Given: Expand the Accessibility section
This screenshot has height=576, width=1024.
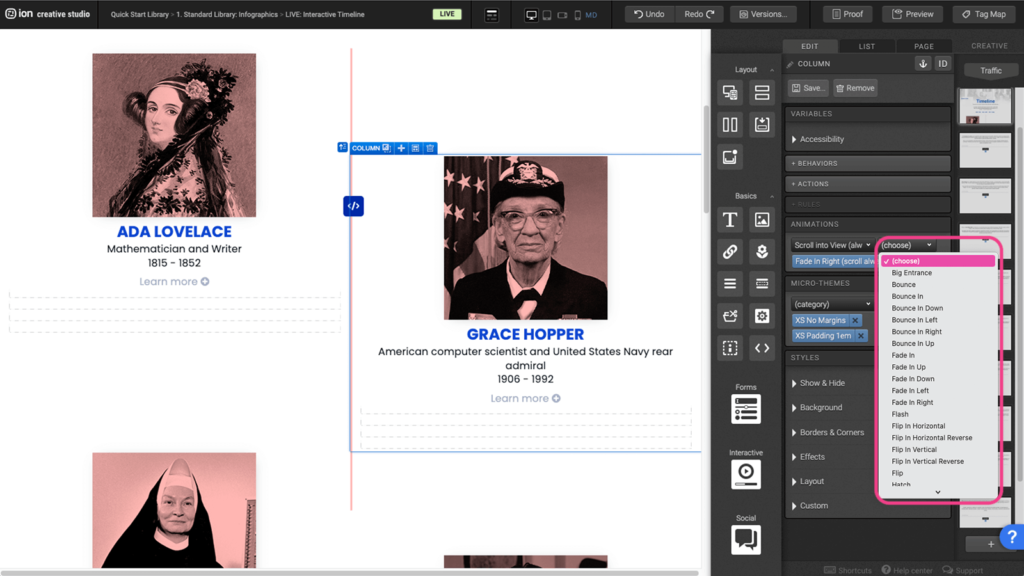Looking at the screenshot, I should click(818, 139).
